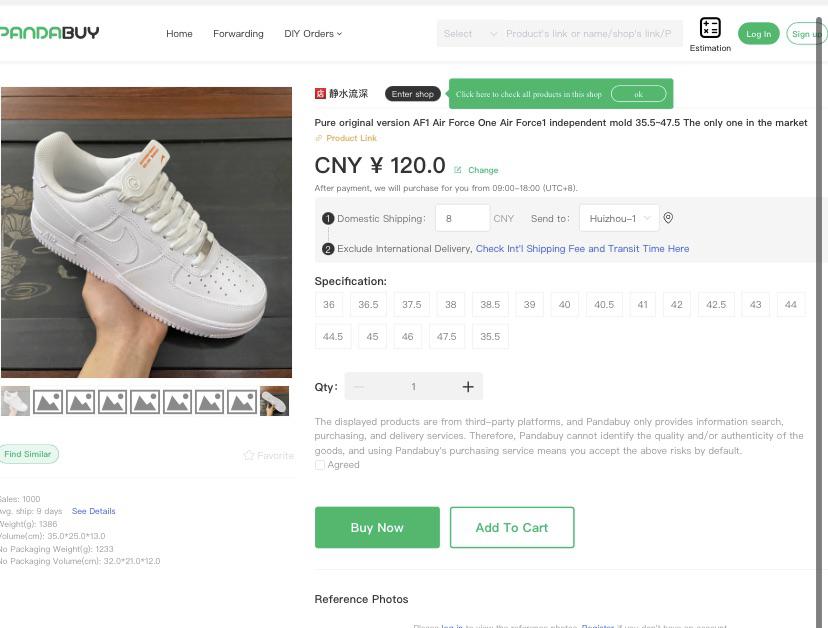Select size 38 specification

point(450,304)
